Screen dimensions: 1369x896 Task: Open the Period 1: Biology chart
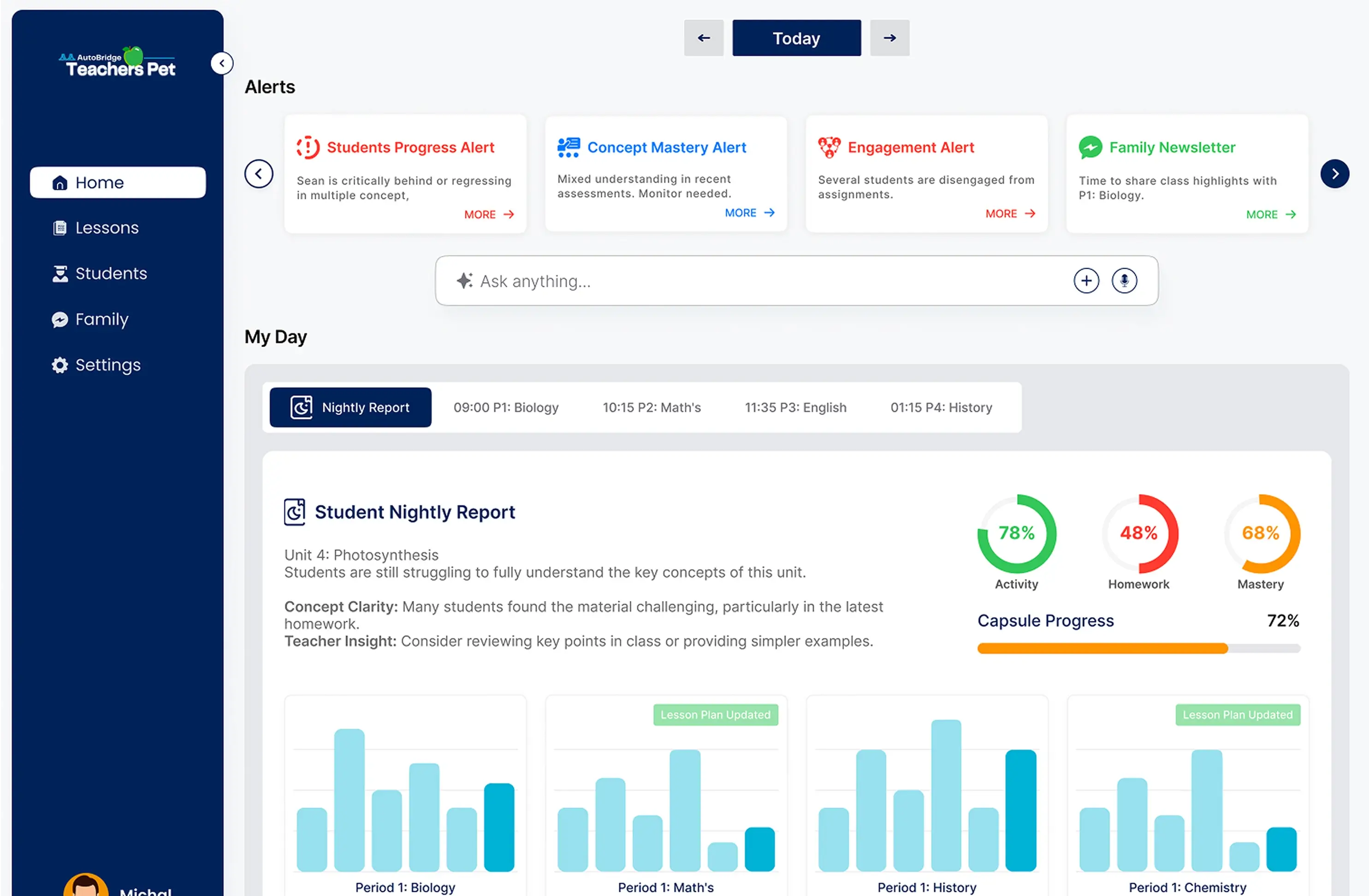[x=405, y=796]
